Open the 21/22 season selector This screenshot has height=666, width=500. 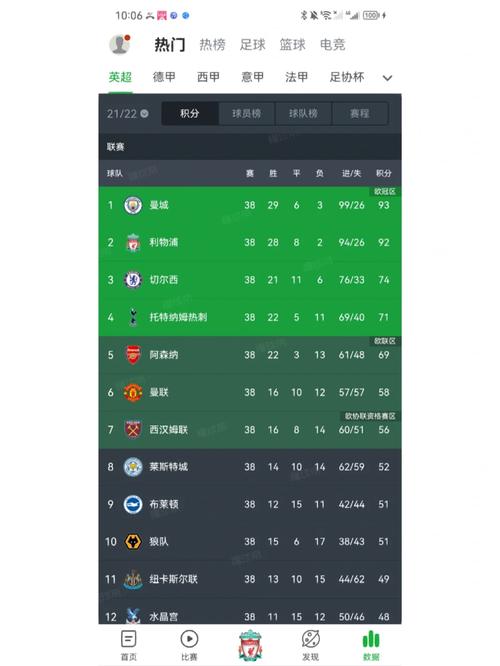pos(127,114)
